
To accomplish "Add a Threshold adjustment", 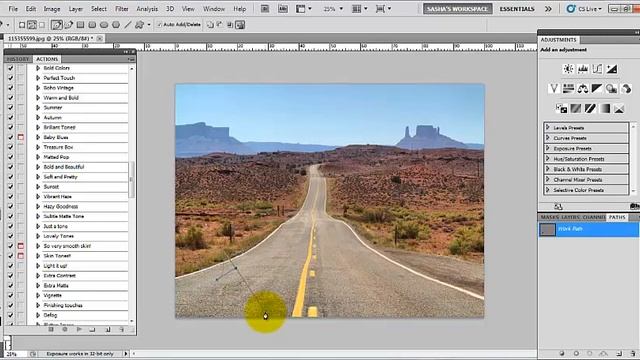I will tap(590, 109).
